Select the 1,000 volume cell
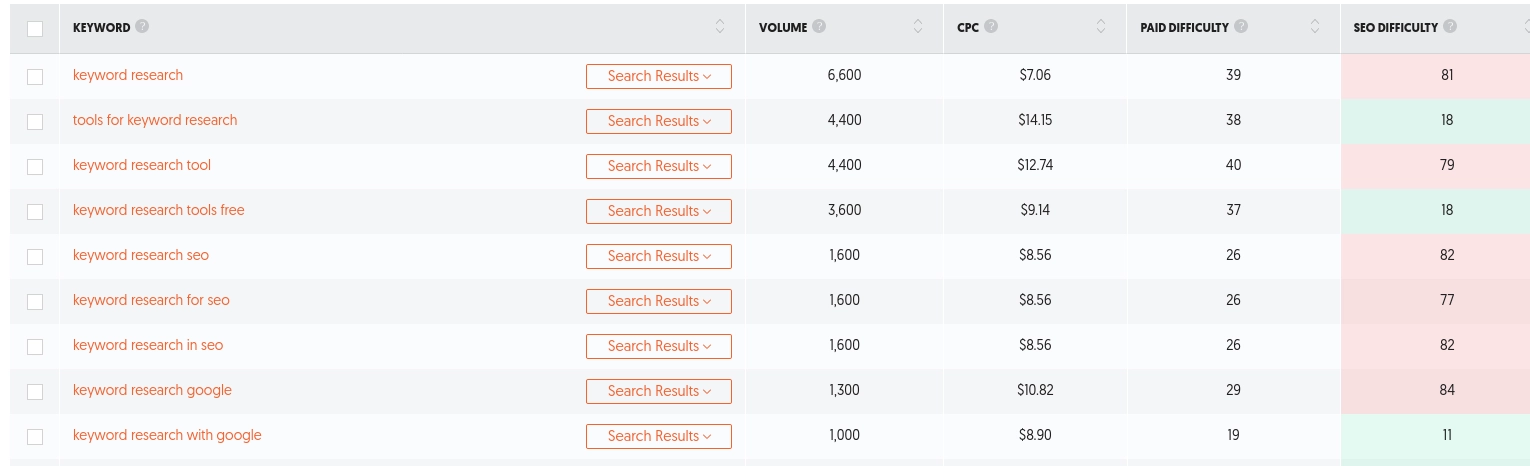 pyautogui.click(x=845, y=435)
